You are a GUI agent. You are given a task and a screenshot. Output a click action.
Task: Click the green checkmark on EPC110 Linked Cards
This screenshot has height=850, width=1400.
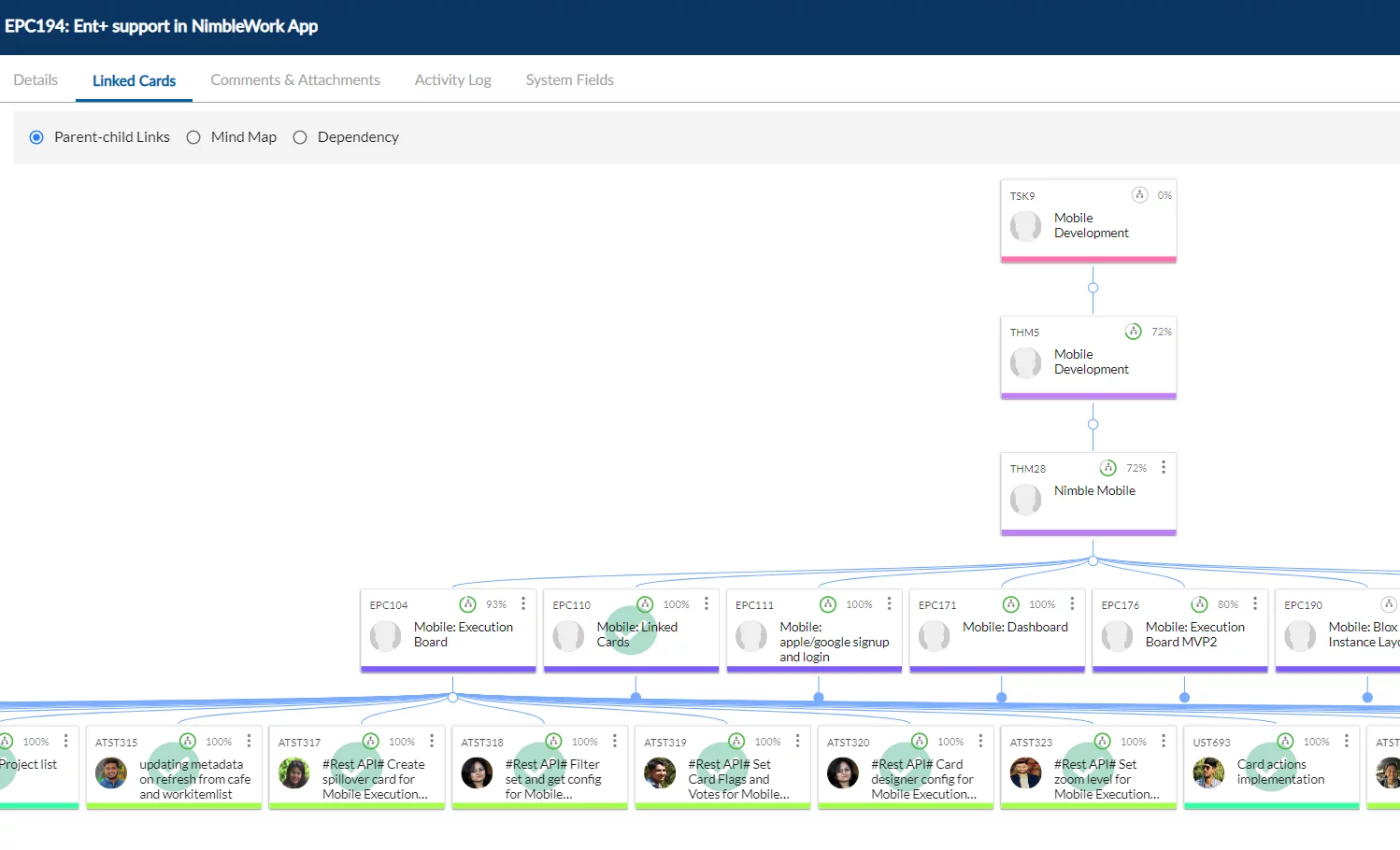click(x=630, y=630)
